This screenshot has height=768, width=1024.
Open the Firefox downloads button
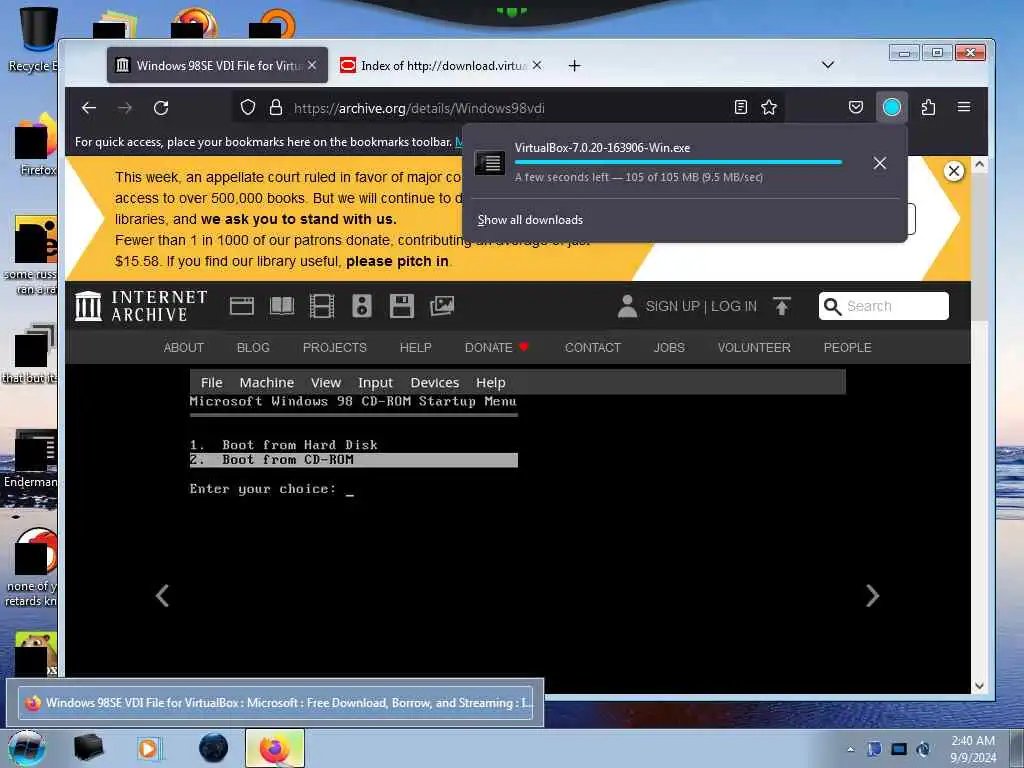[x=891, y=107]
